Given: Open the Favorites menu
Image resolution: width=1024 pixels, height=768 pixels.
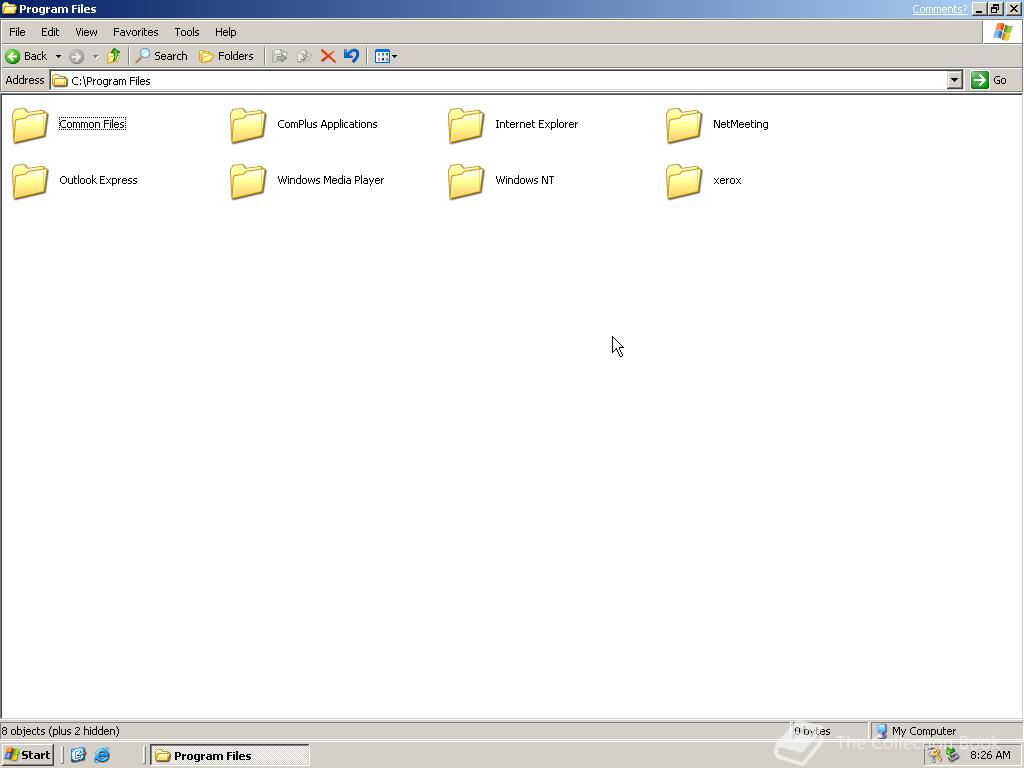Looking at the screenshot, I should click(x=135, y=32).
